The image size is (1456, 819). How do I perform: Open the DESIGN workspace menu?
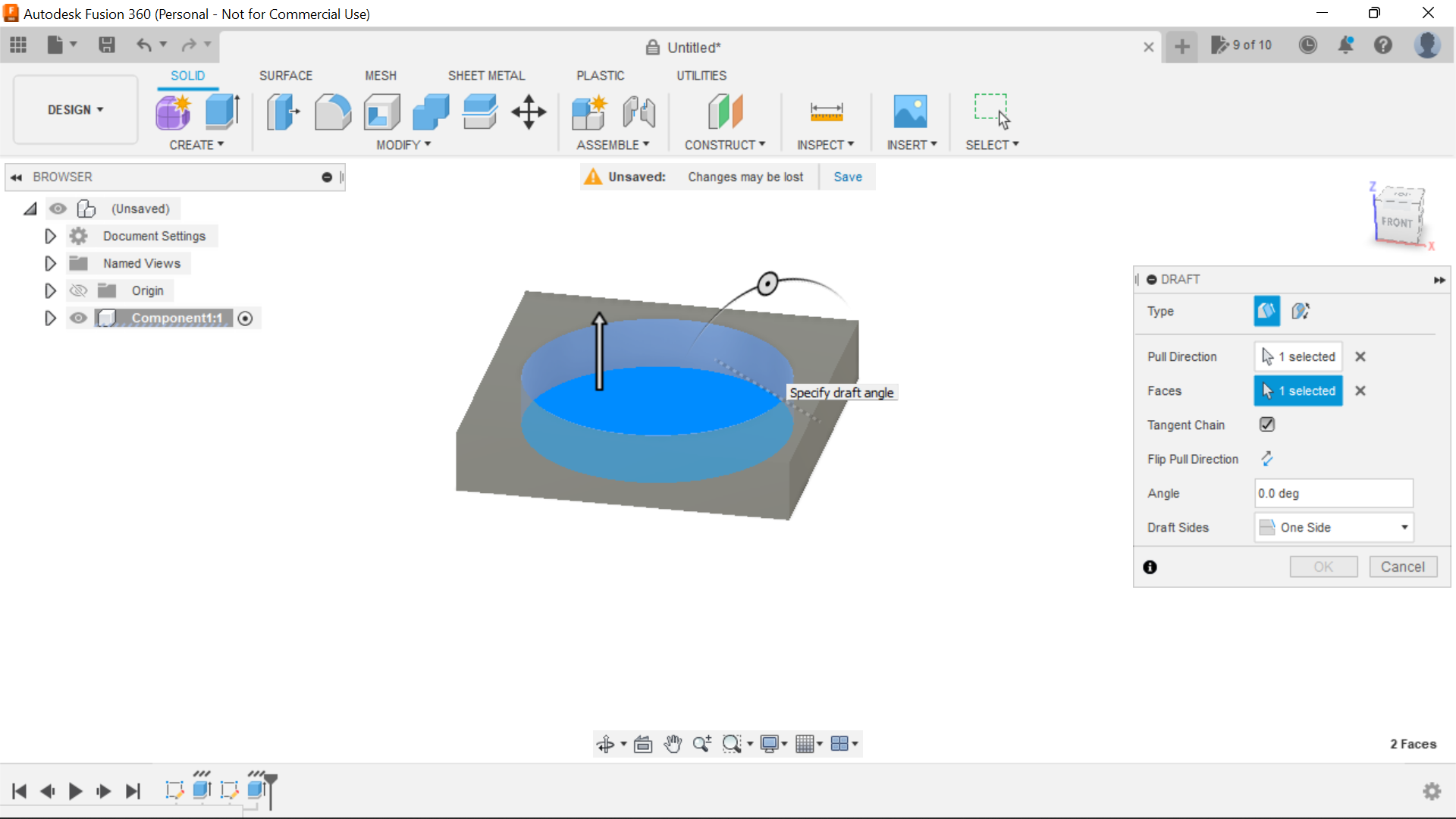tap(74, 109)
